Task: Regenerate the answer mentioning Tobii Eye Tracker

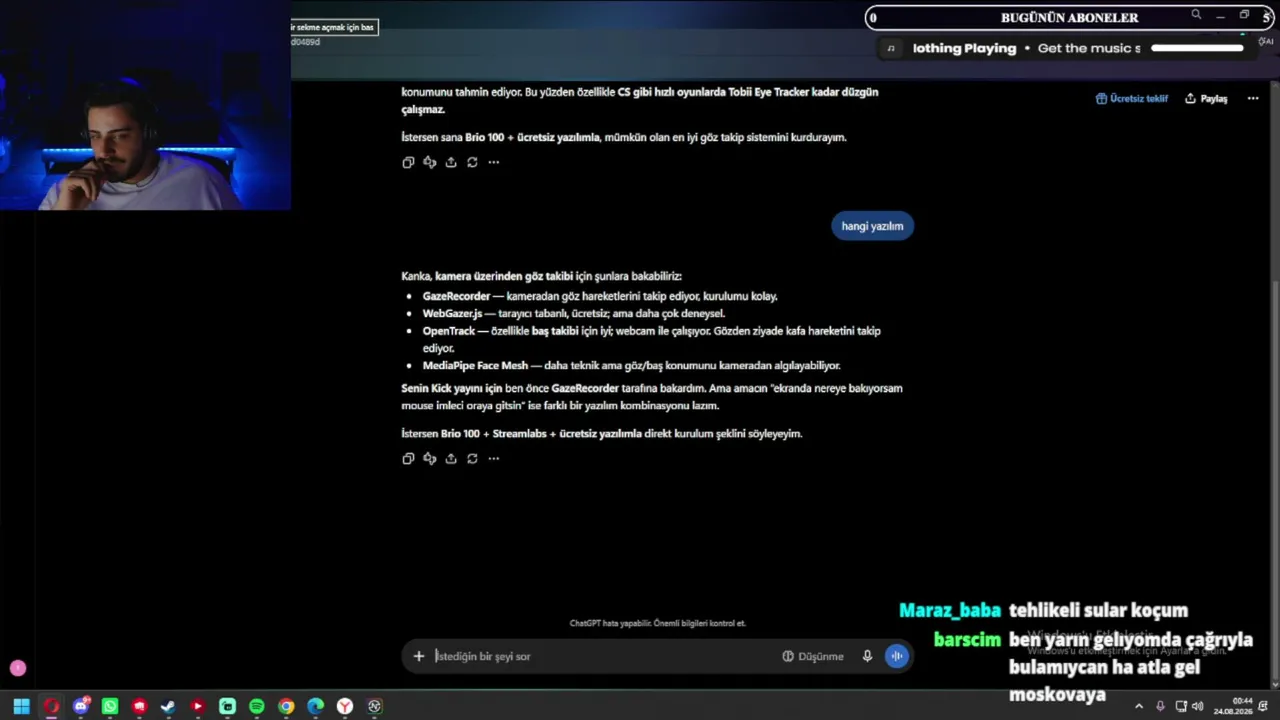Action: point(472,162)
